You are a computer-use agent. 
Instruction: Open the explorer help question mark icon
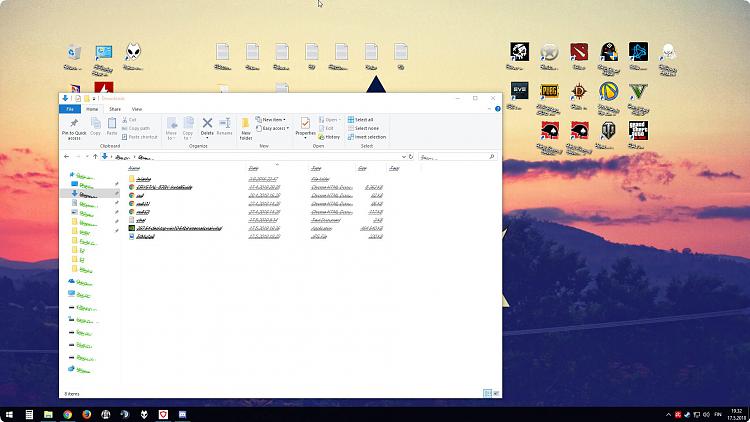point(498,109)
